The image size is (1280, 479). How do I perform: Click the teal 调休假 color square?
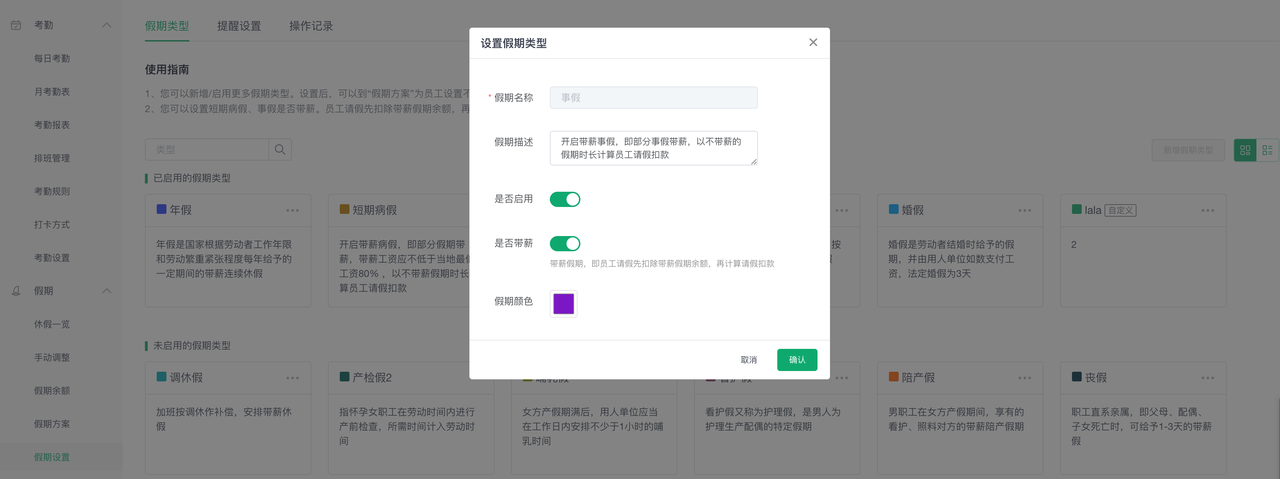click(161, 377)
